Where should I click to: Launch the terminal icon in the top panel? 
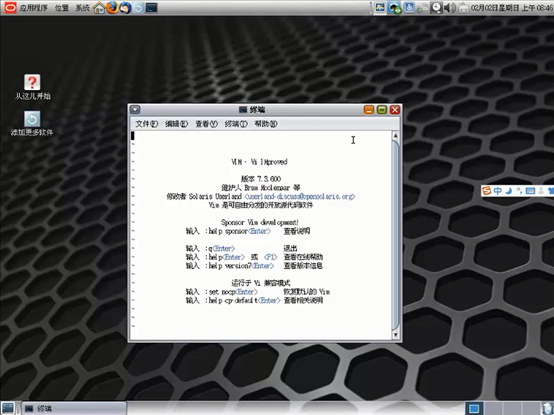(151, 7)
